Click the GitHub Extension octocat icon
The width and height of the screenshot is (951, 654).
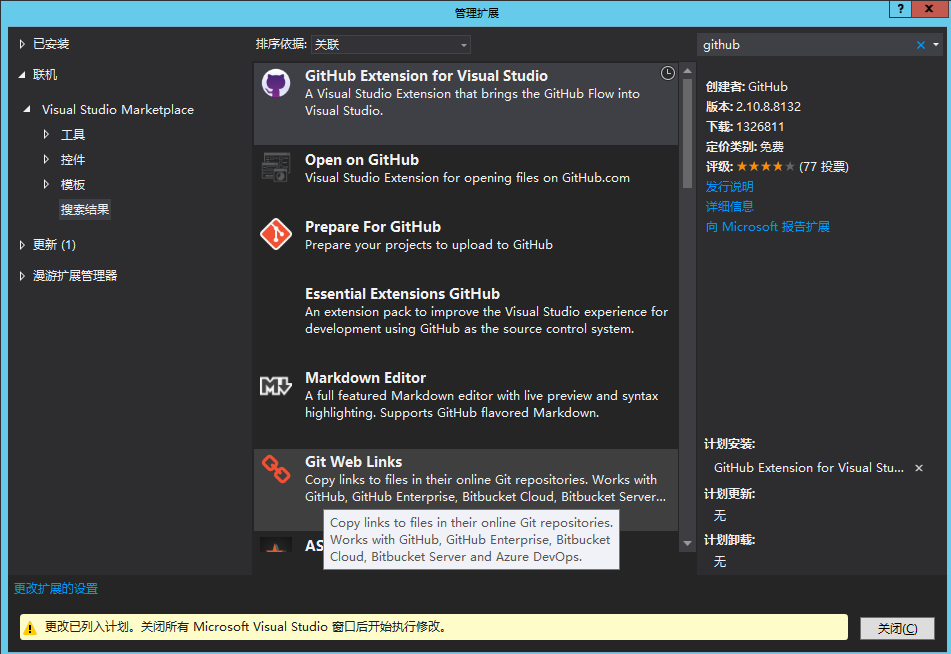click(276, 83)
